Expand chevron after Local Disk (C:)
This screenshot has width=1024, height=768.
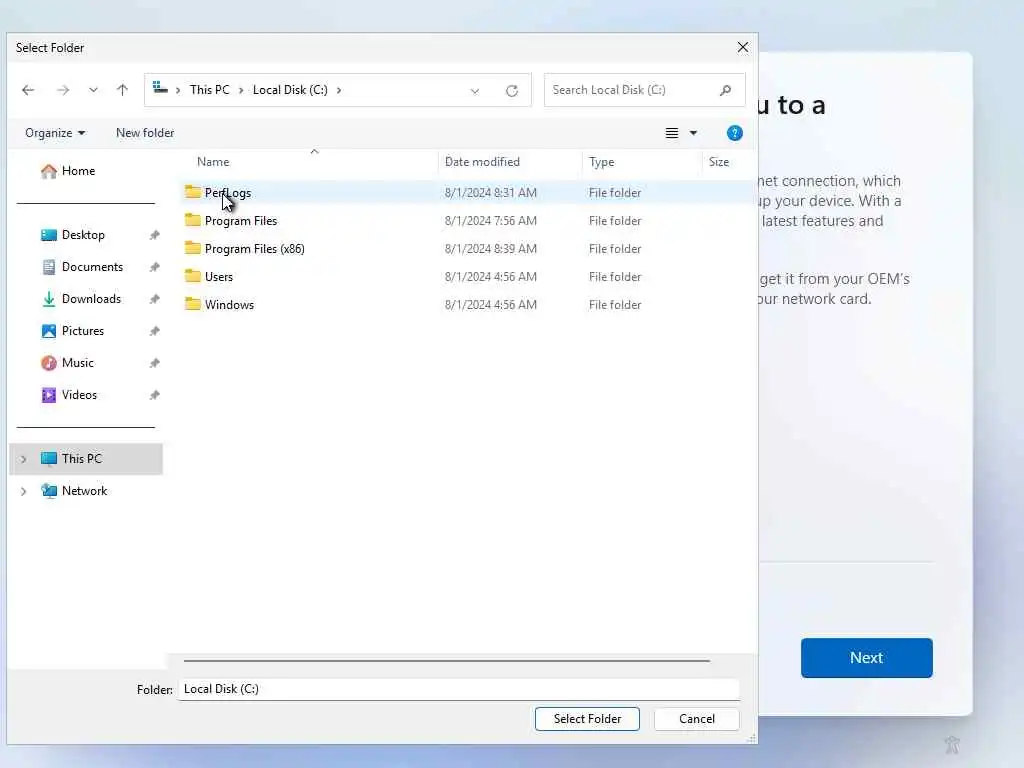339,90
